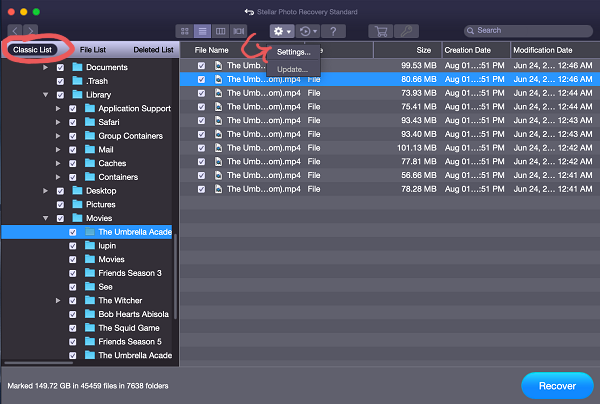The image size is (600, 404).
Task: Click file icon of the 78.28 MB video
Action: [x=218, y=189]
